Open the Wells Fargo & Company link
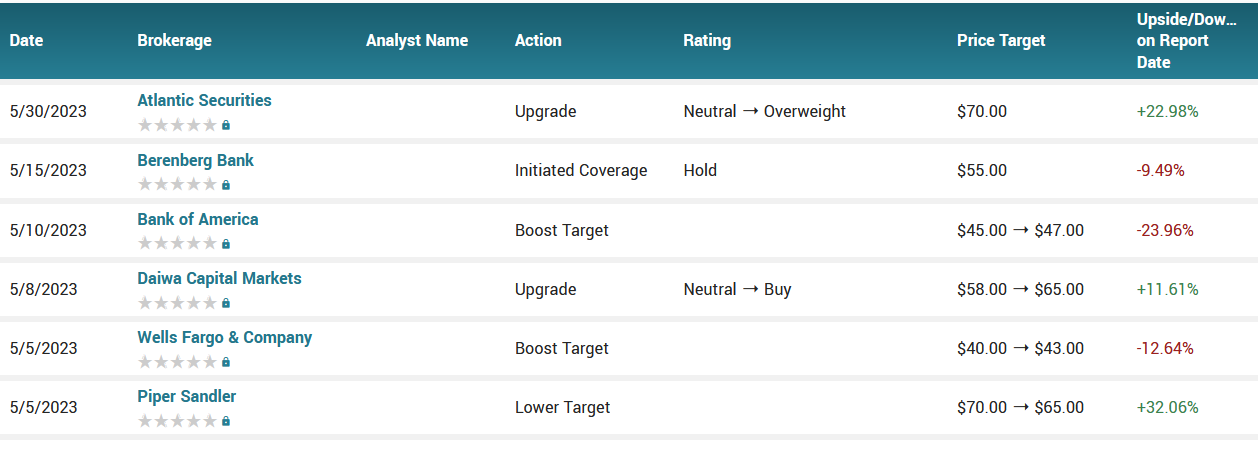Image resolution: width=1258 pixels, height=449 pixels. point(224,337)
